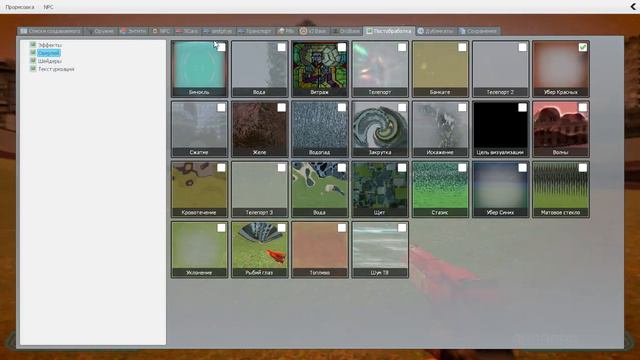
Task: Enable the Телепорт overlay checkbox
Action: pos(402,47)
